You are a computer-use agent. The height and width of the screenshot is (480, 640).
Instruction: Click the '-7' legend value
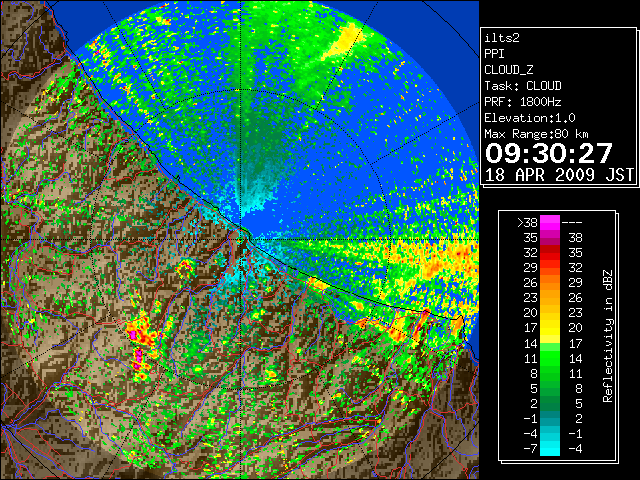530,448
